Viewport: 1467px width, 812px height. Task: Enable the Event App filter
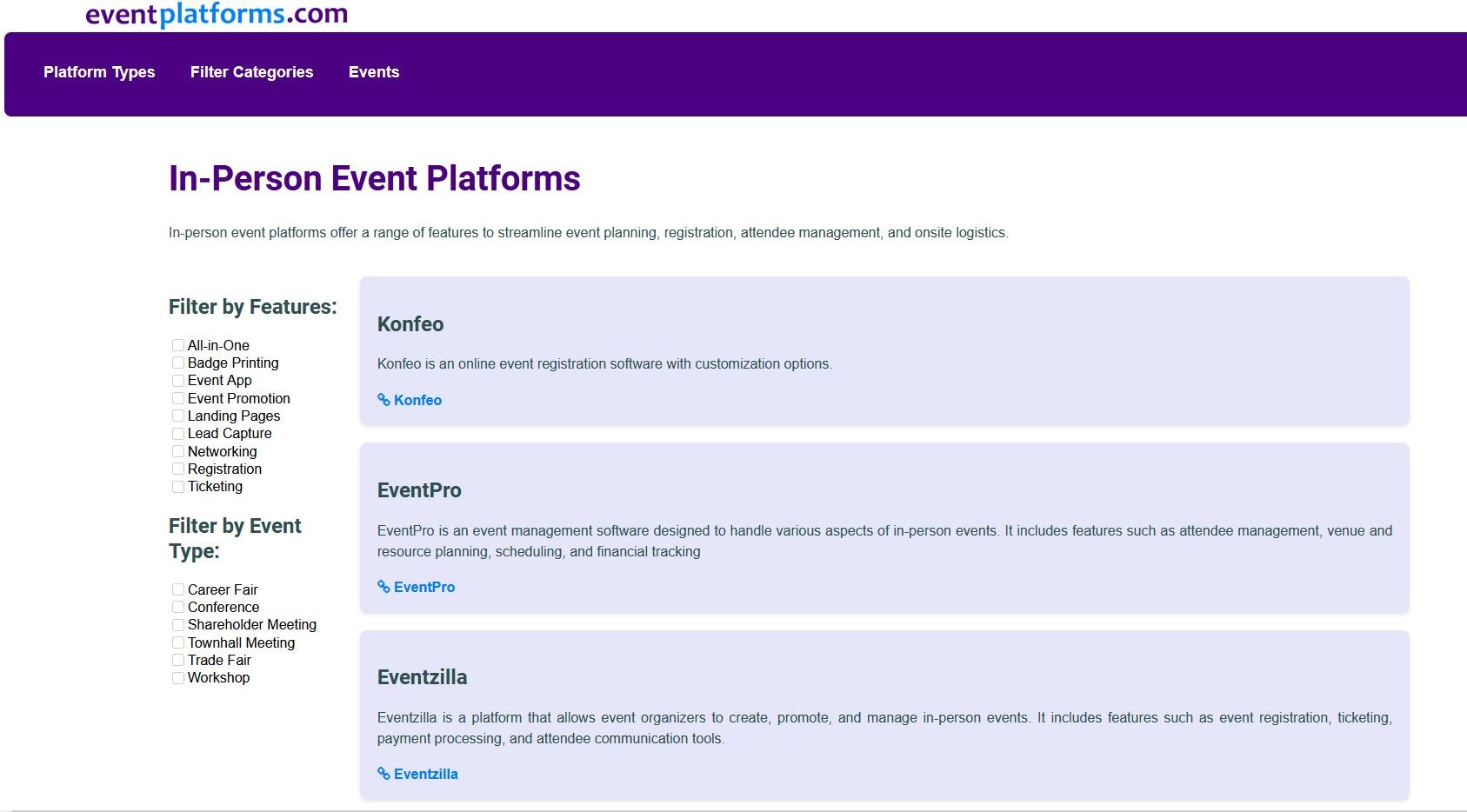(x=178, y=381)
